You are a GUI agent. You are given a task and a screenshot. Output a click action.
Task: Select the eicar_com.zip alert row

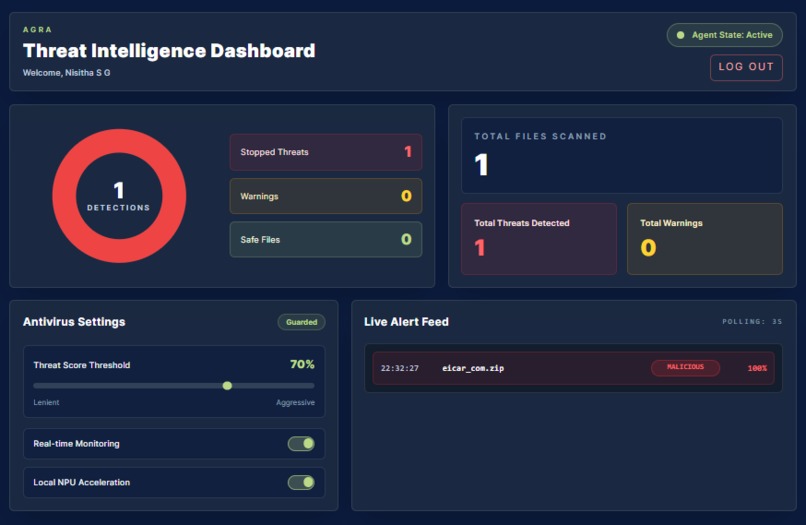[x=573, y=368]
